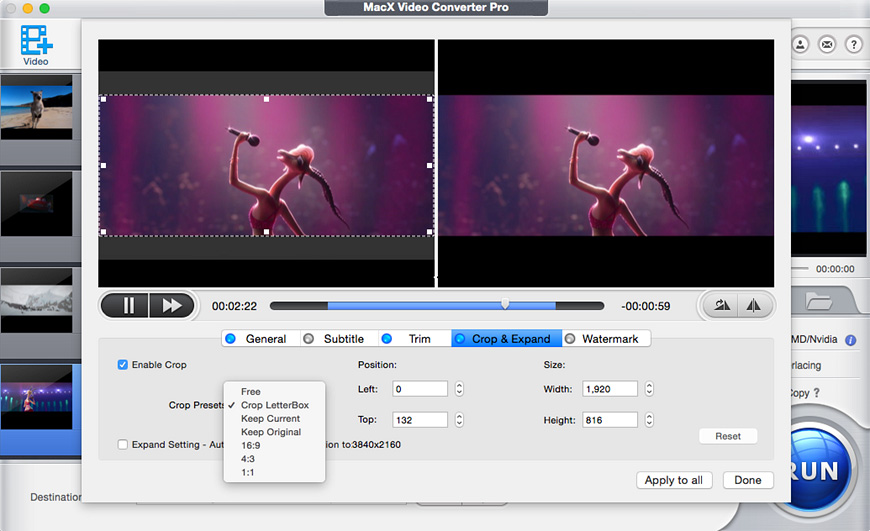
Task: Click the Done button
Action: tap(748, 480)
